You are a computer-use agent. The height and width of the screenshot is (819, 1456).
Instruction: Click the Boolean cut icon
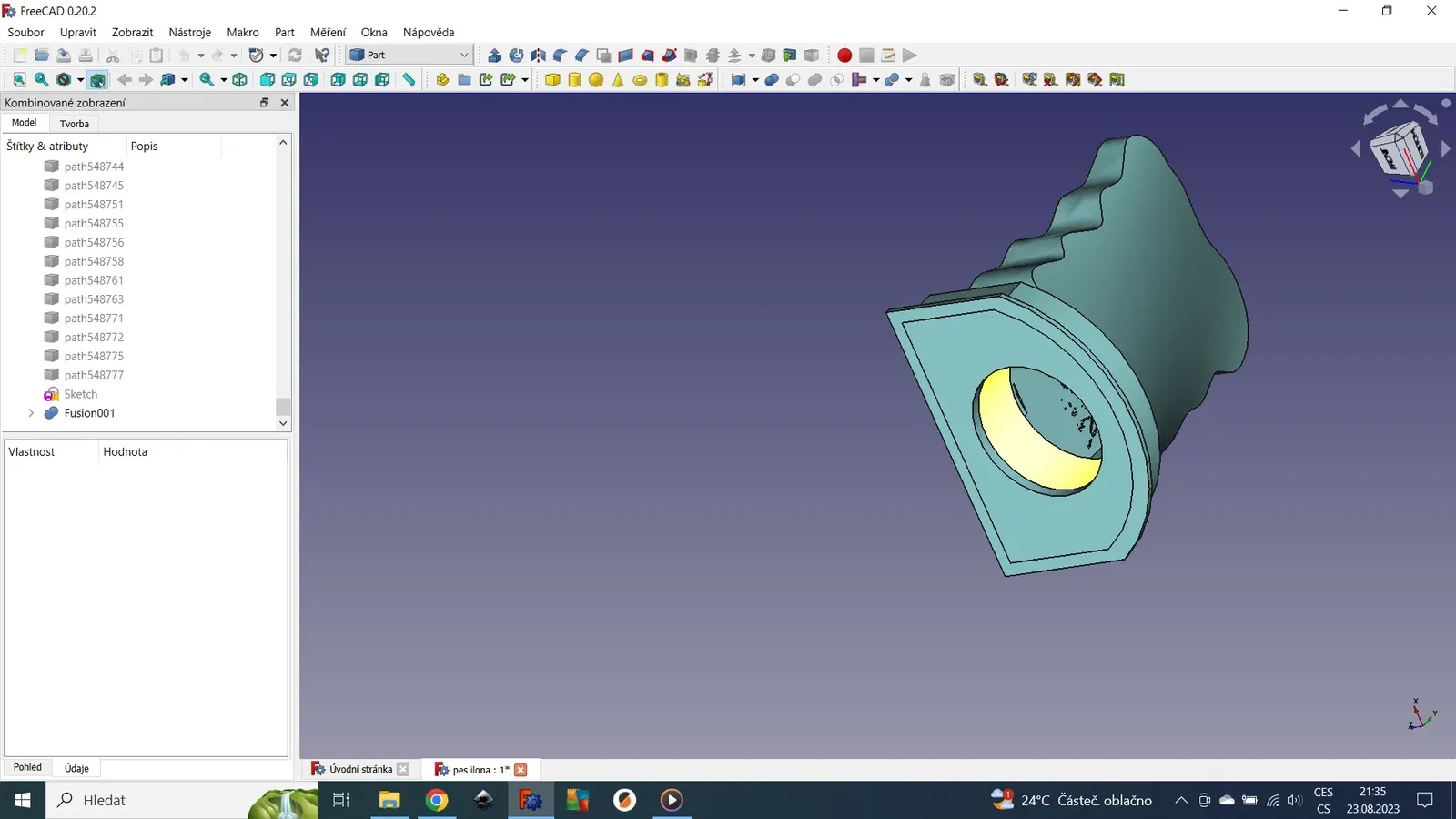(794, 80)
